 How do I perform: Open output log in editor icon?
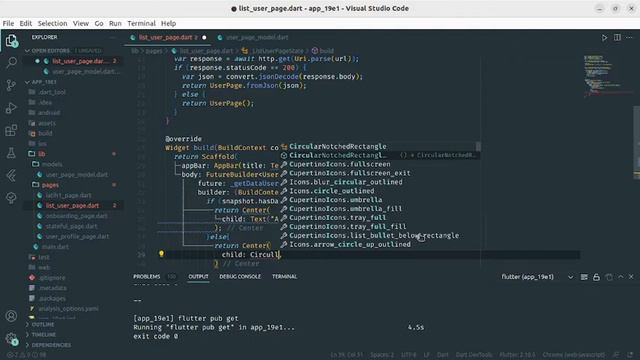click(584, 277)
